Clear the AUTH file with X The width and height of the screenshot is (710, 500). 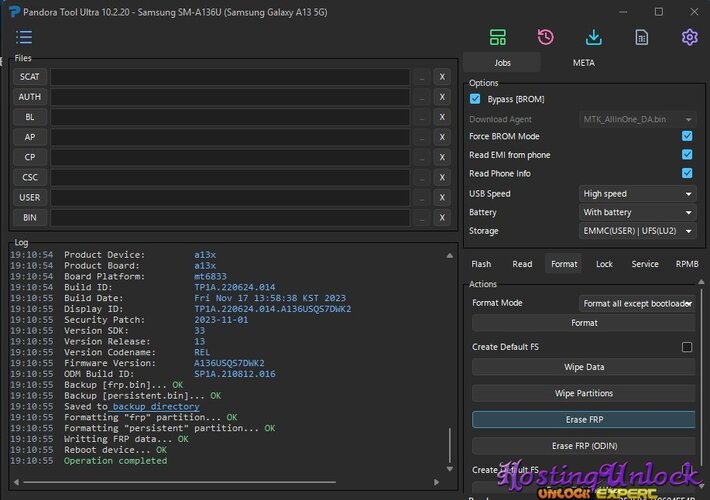(x=442, y=97)
